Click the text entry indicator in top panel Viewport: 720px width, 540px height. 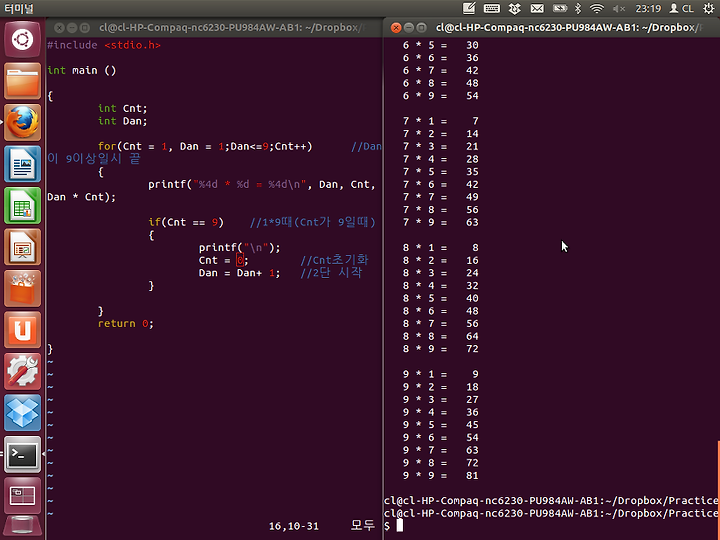coord(469,8)
